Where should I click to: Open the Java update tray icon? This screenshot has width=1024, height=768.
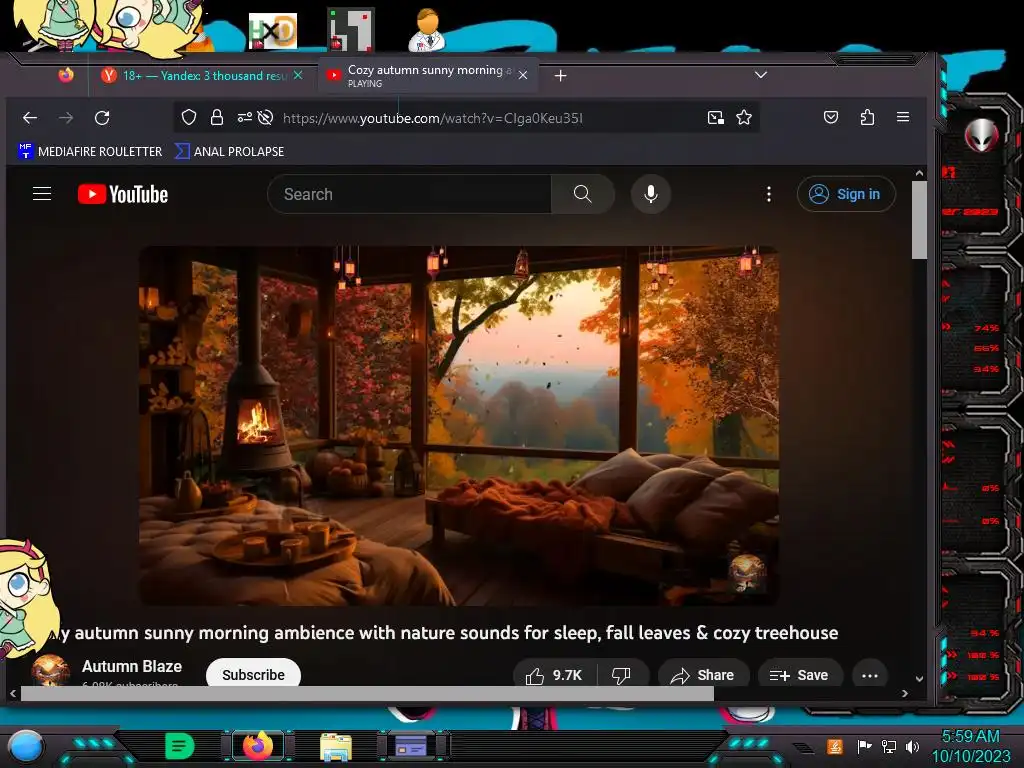[835, 746]
